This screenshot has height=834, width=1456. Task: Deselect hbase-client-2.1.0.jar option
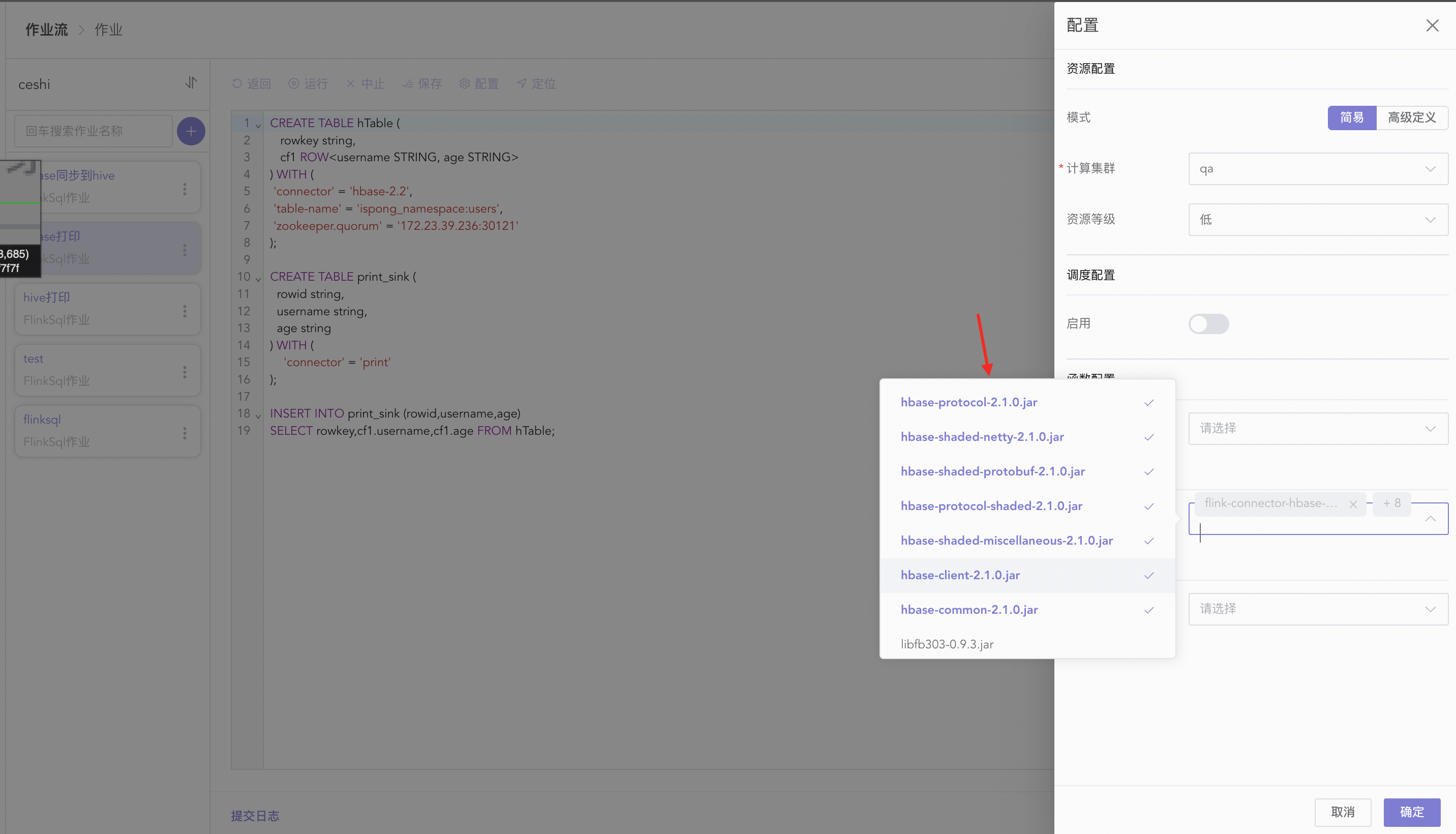pyautogui.click(x=1027, y=575)
